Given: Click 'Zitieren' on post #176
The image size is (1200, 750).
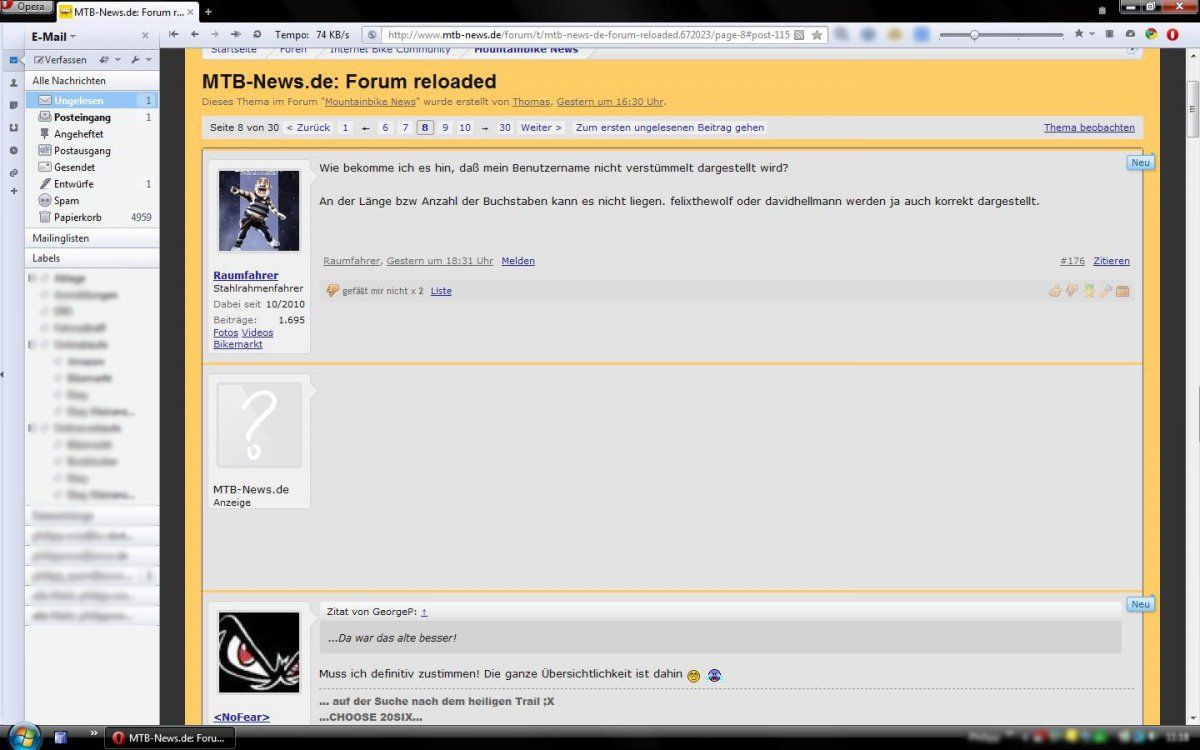Looking at the screenshot, I should (1111, 261).
